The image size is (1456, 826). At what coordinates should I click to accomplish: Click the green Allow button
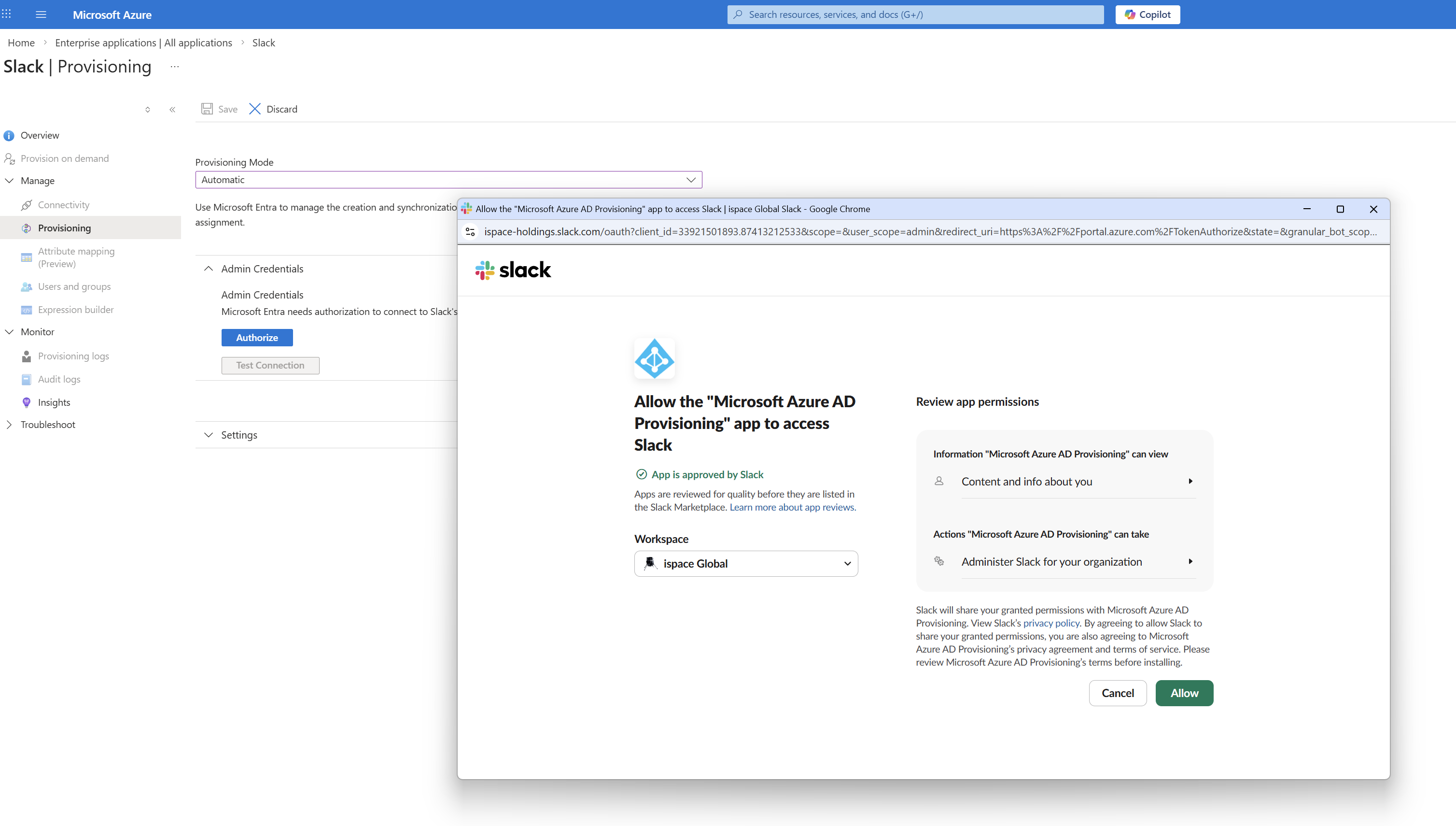1184,693
